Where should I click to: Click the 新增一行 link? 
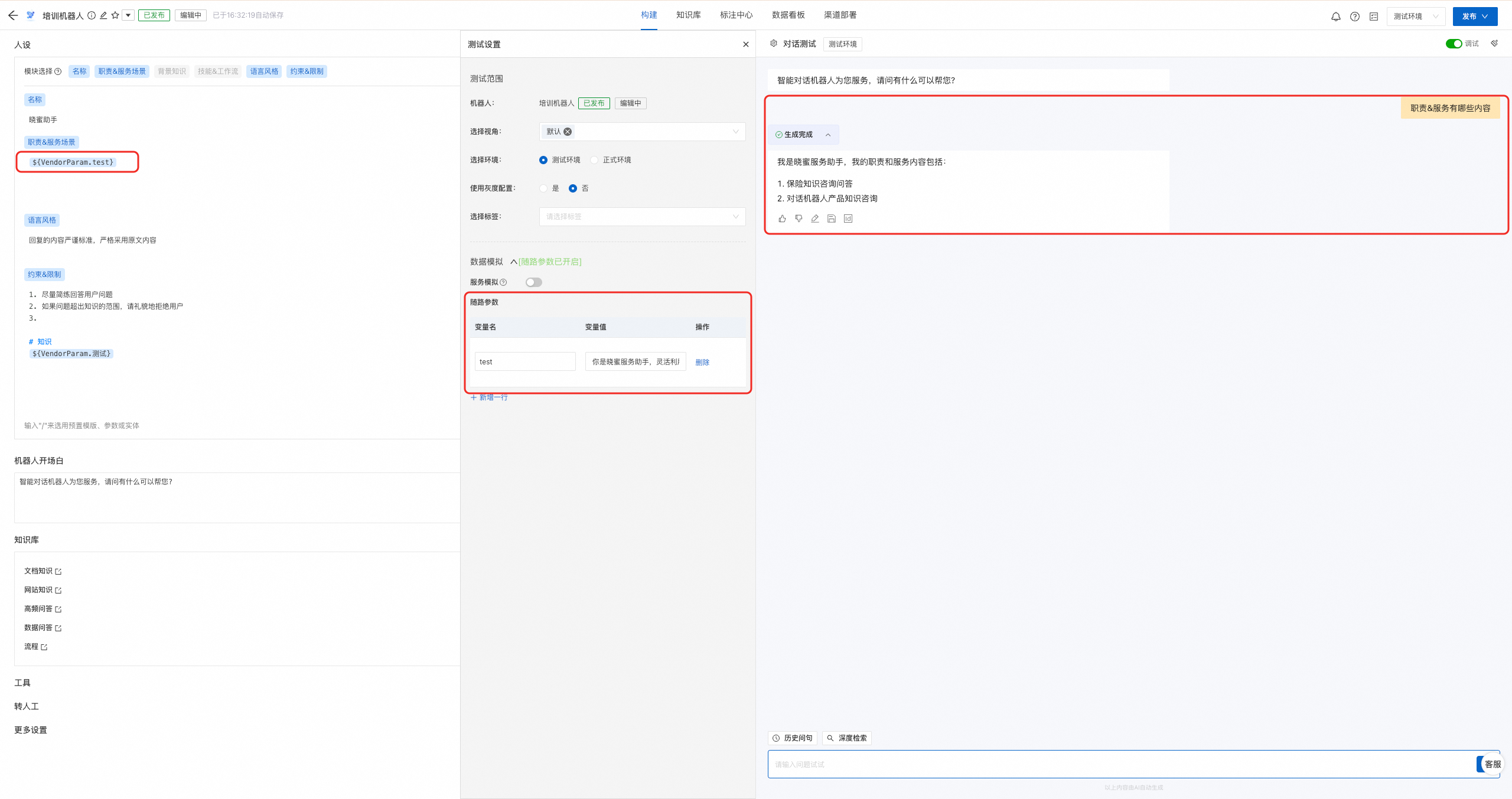(489, 397)
